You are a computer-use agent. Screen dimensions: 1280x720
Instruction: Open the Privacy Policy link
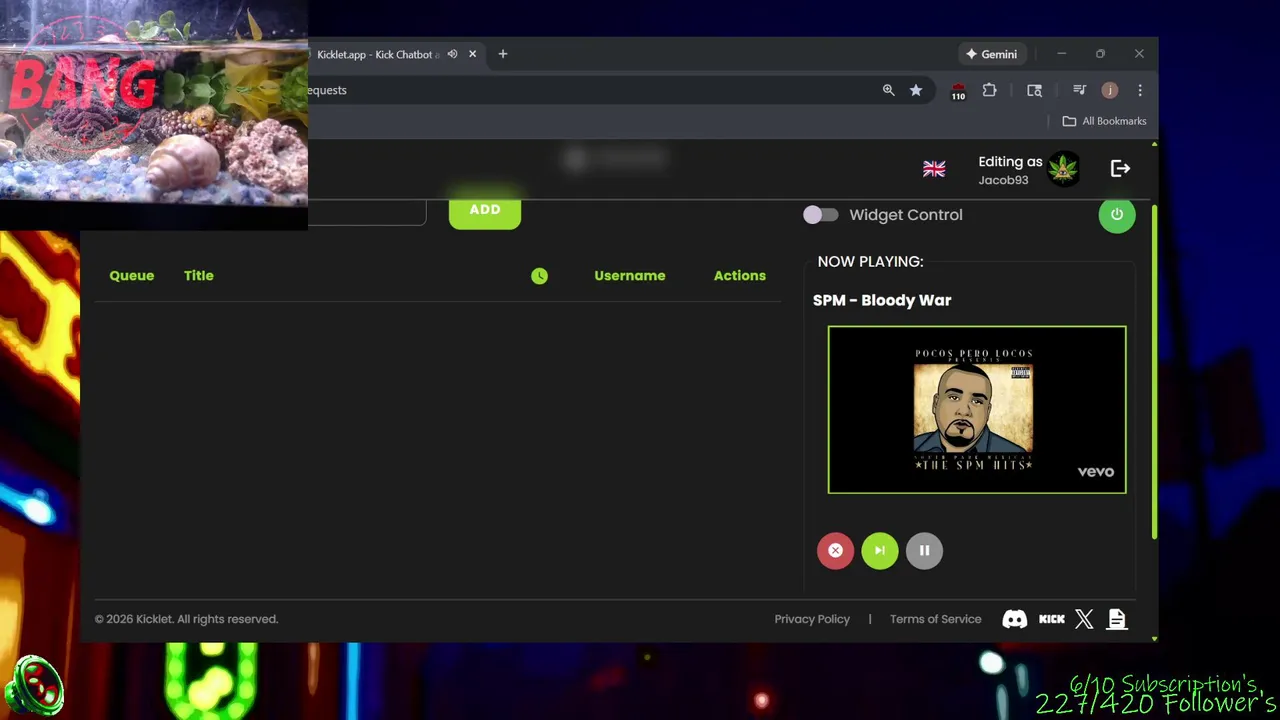pyautogui.click(x=812, y=619)
